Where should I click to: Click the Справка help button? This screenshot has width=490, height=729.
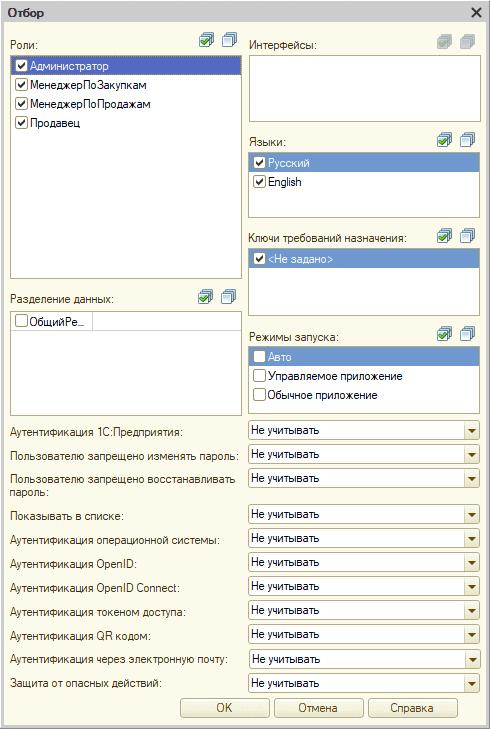(412, 708)
